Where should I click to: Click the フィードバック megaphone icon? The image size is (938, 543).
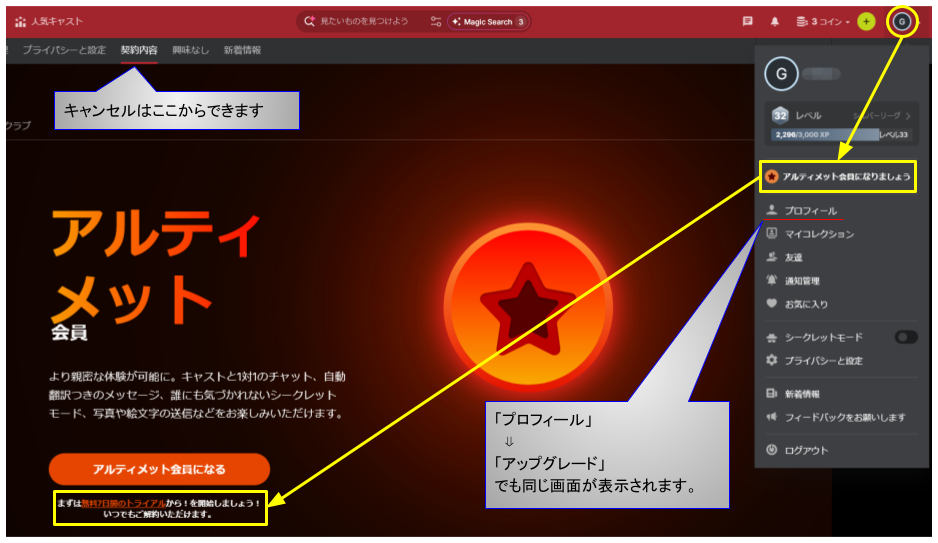click(772, 416)
